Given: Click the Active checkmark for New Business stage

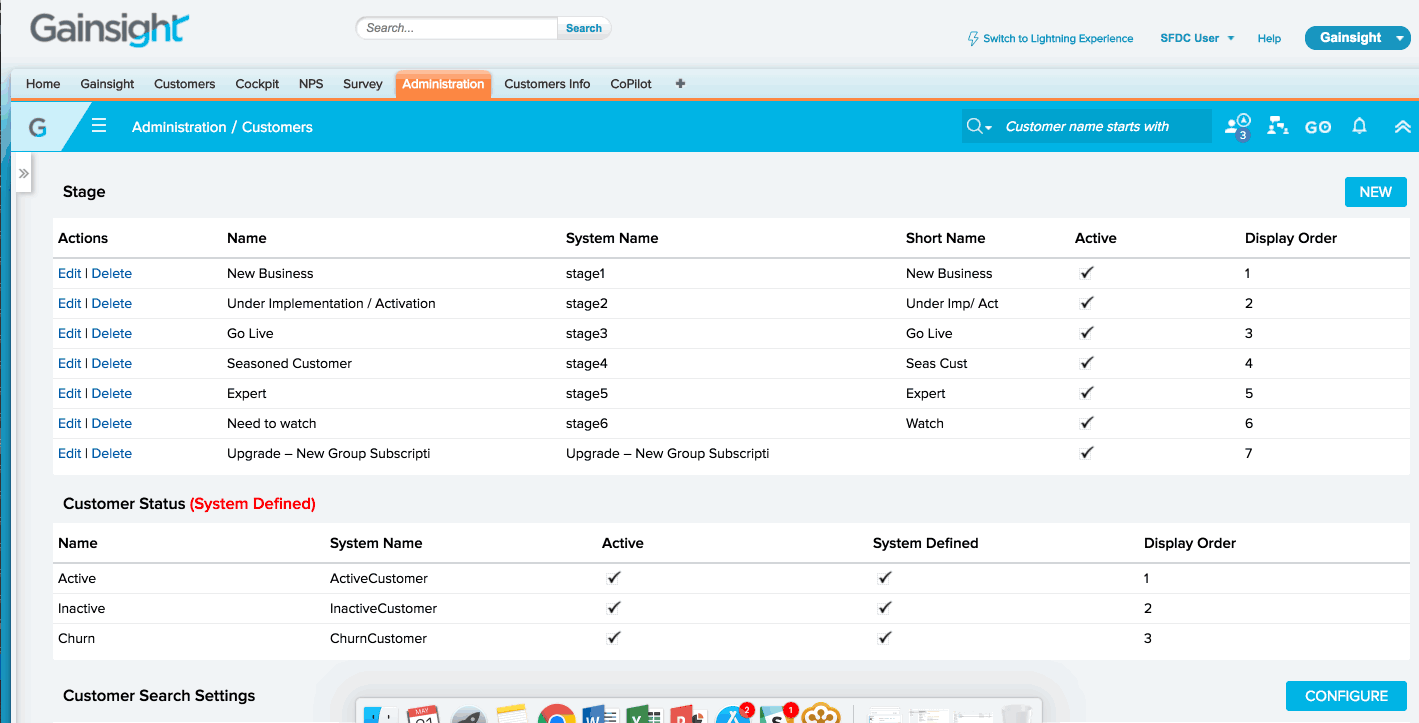Looking at the screenshot, I should point(1087,272).
